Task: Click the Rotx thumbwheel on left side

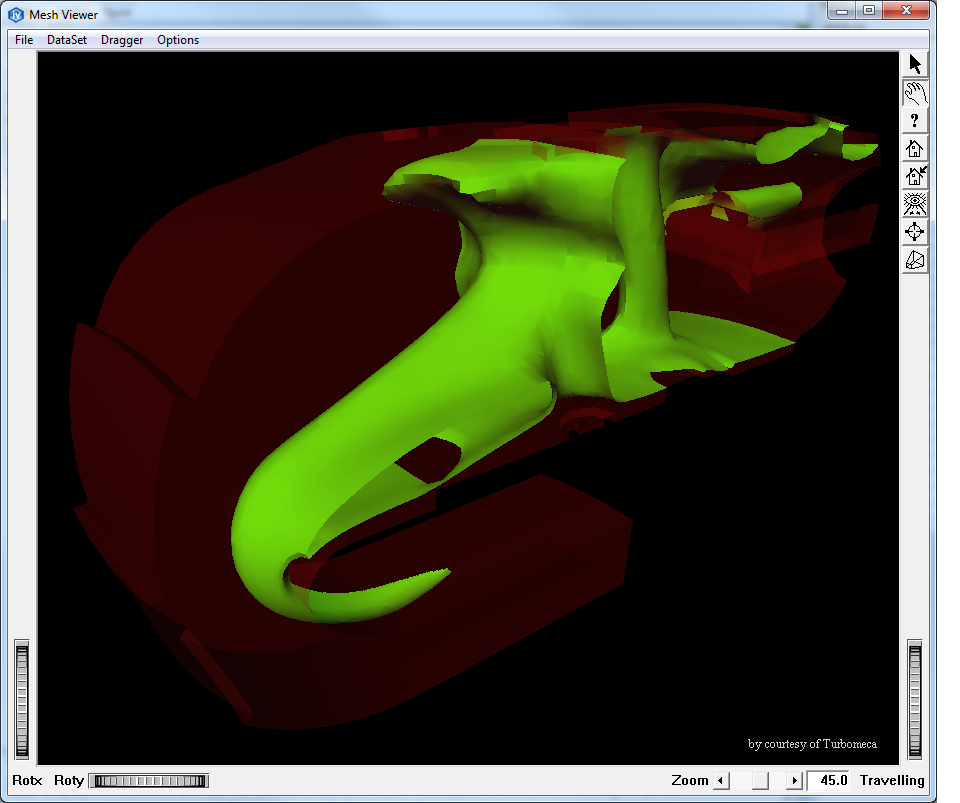Action: coord(21,700)
